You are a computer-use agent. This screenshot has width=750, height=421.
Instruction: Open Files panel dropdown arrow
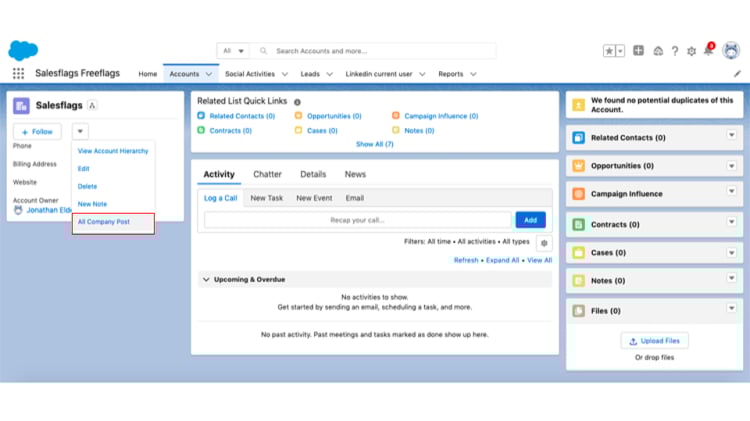coord(731,309)
